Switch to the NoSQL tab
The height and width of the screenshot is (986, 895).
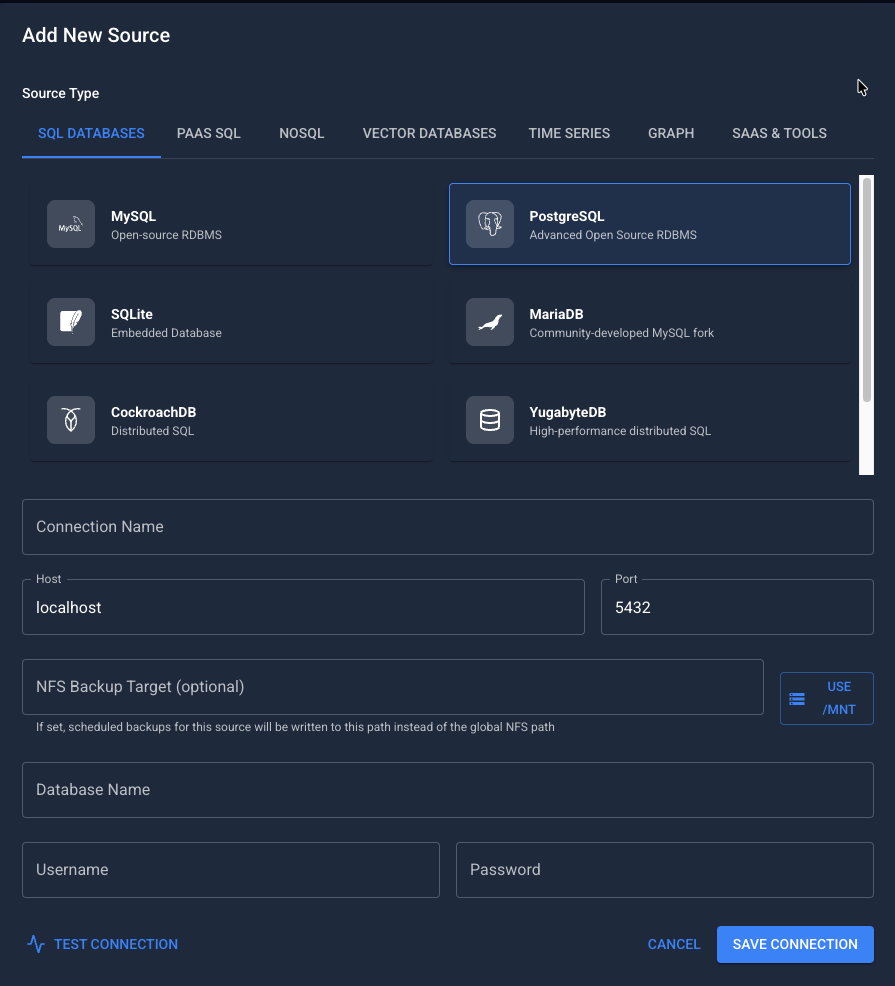302,133
